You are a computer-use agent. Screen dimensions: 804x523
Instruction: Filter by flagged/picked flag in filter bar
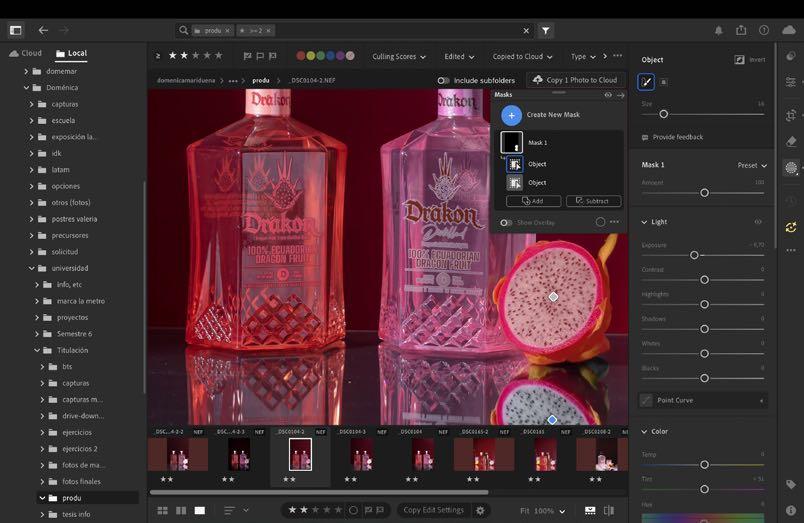coord(247,56)
